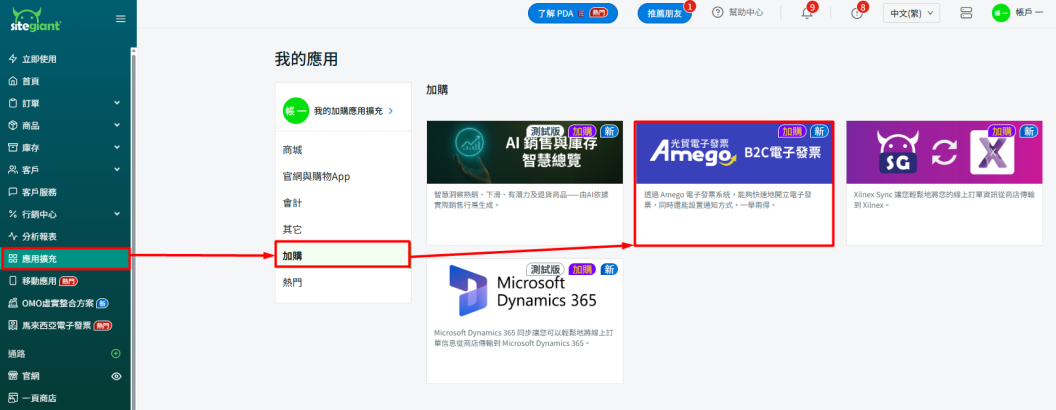Open the 中文(繁) language dropdown
This screenshot has height=410, width=1056.
911,13
